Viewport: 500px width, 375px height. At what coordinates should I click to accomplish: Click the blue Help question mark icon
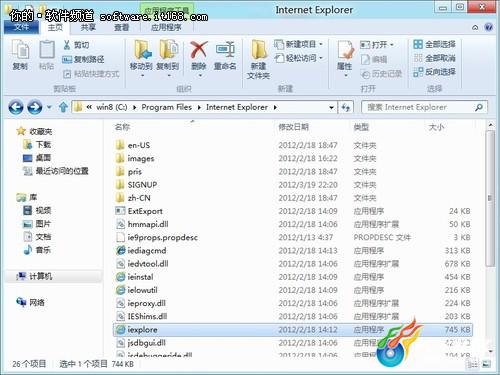(x=489, y=27)
